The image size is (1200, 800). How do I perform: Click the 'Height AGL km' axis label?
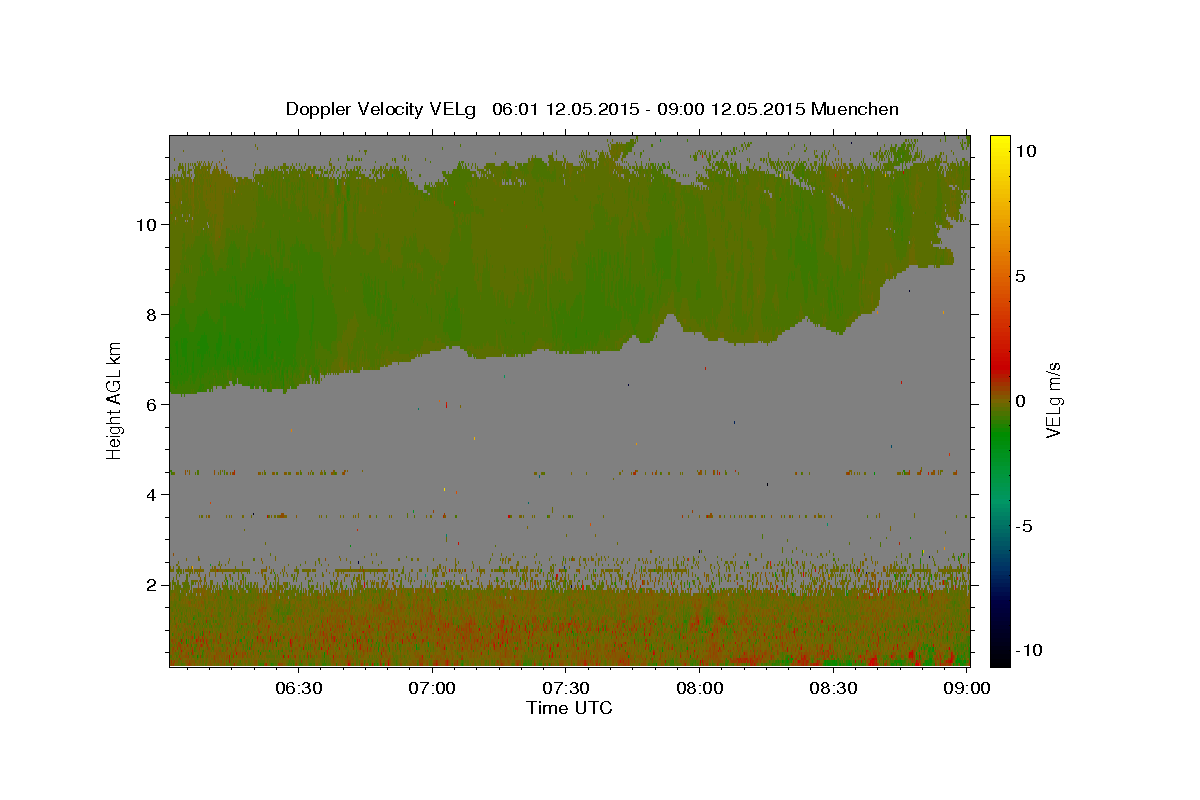pos(114,400)
